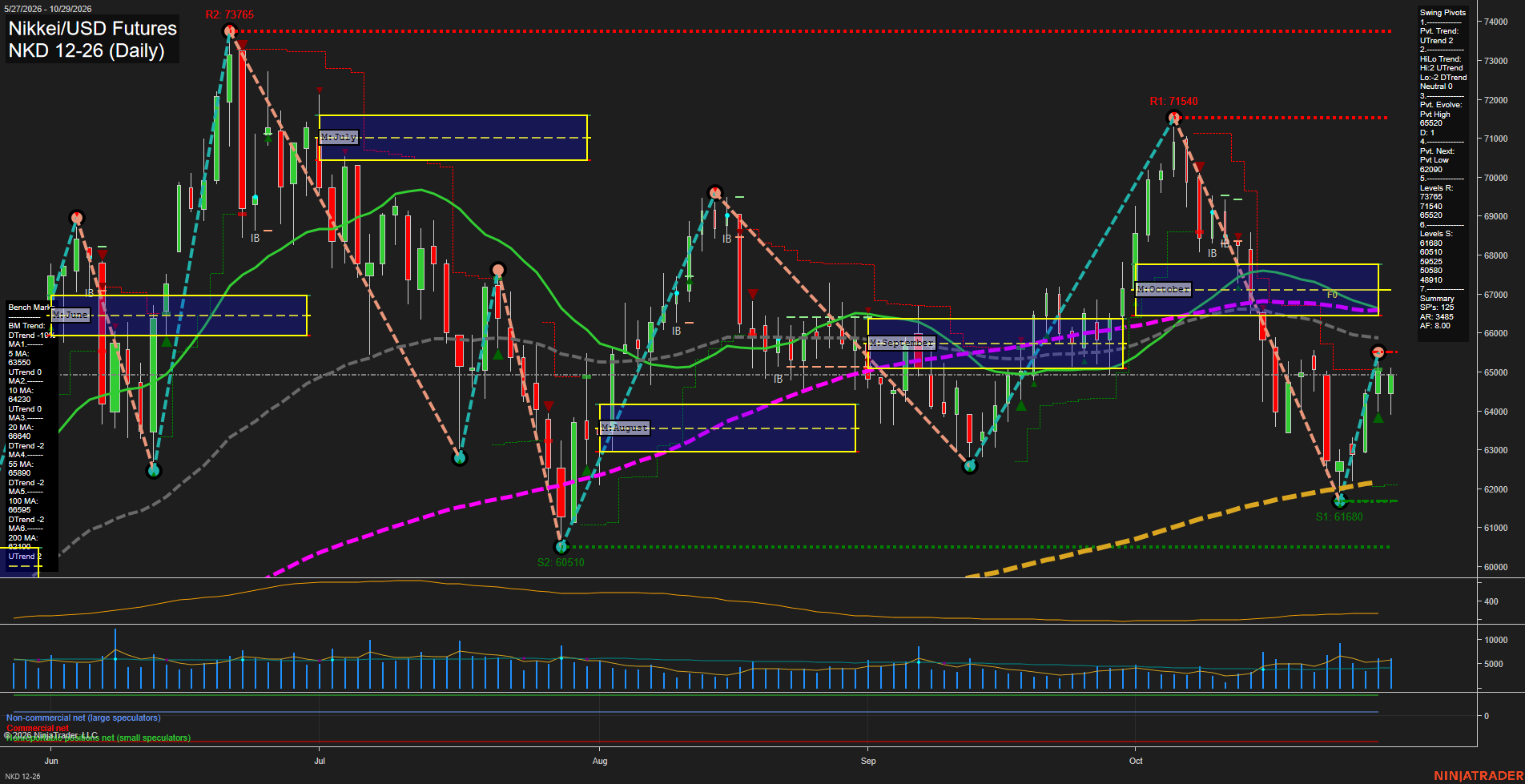Click the "55 MA:" benchmark label

[x=21, y=464]
